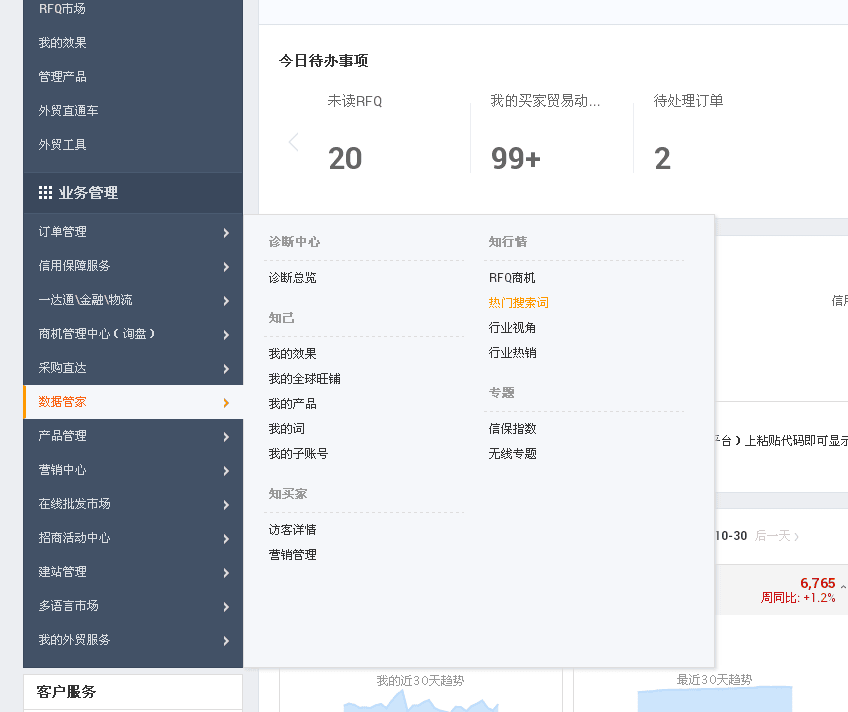Image resolution: width=848 pixels, height=712 pixels.
Task: Click the chevron next to 营销中心
Action: [x=227, y=471]
